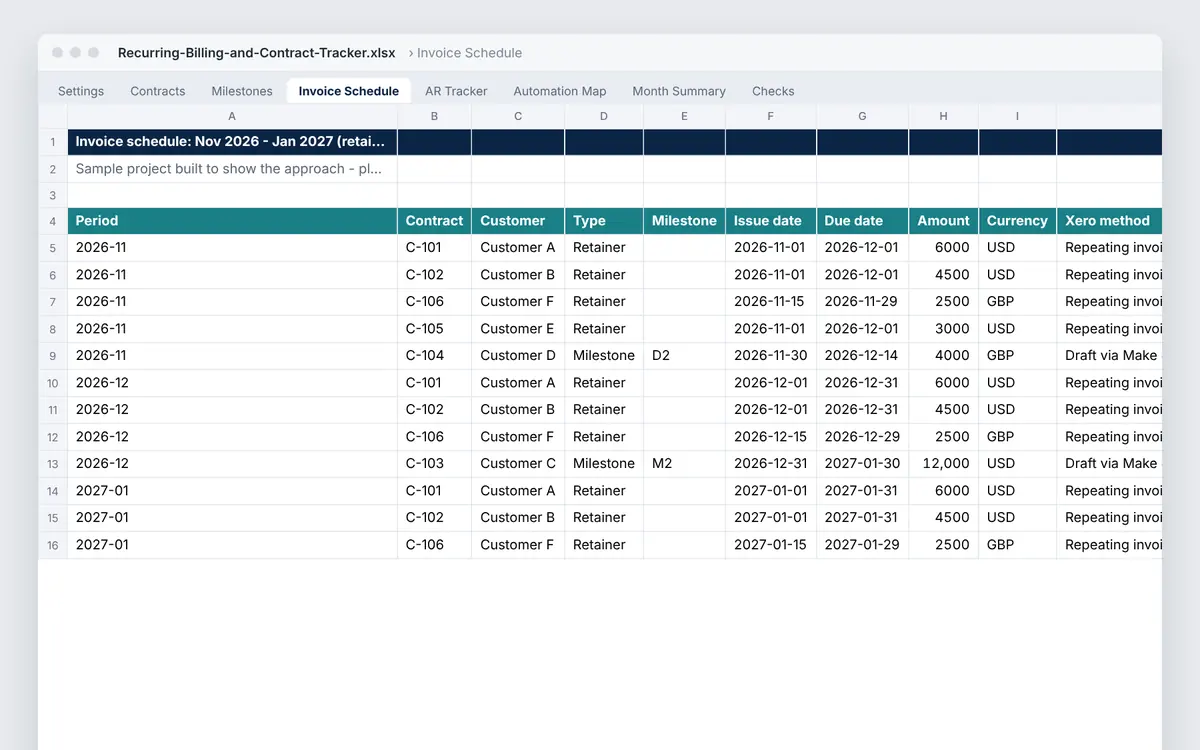This screenshot has height=750, width=1200.
Task: Click the Period header cell
Action: [232, 221]
